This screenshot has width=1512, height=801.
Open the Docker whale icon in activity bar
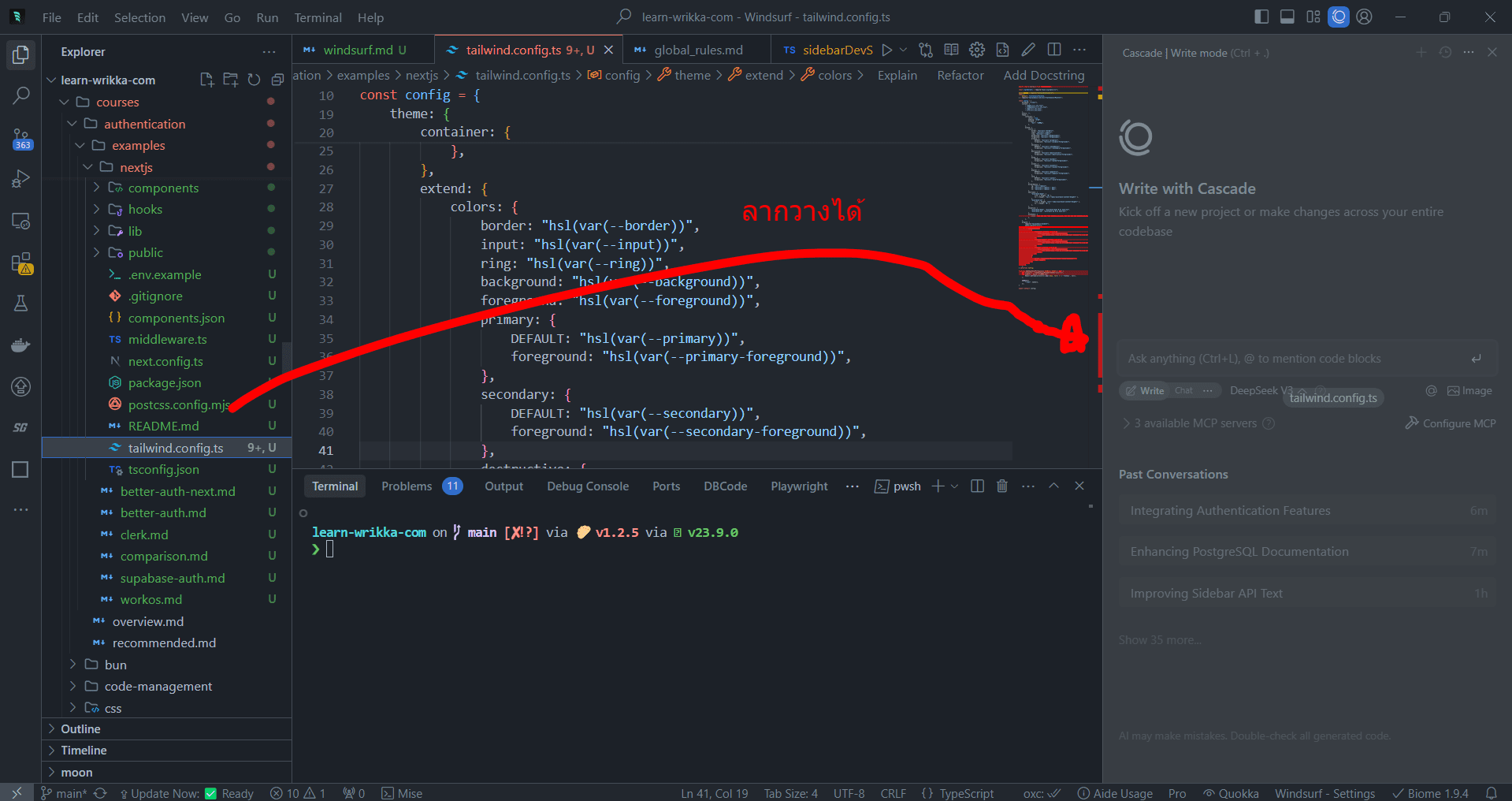[21, 345]
